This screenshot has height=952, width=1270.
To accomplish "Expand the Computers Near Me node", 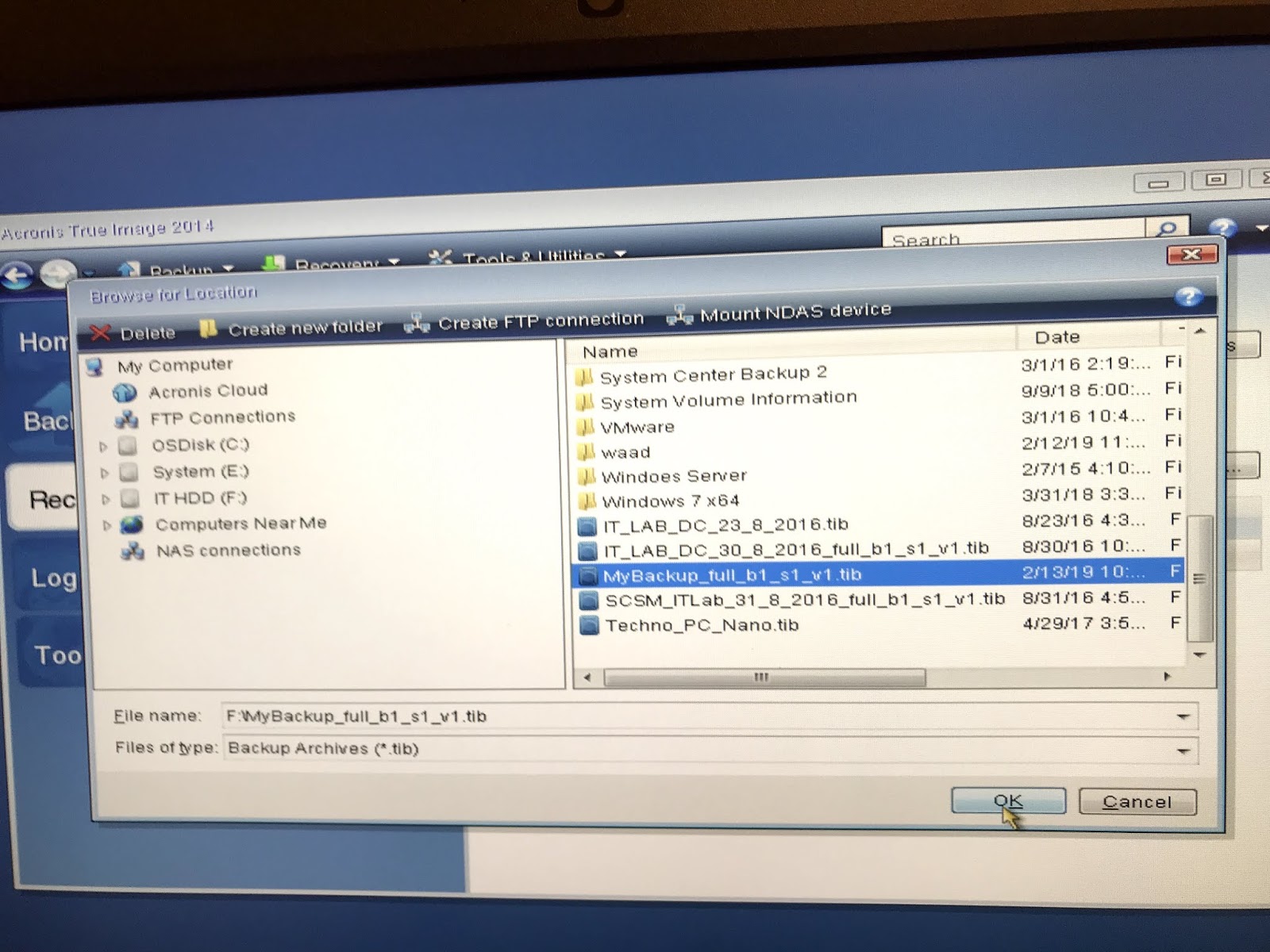I will (106, 525).
